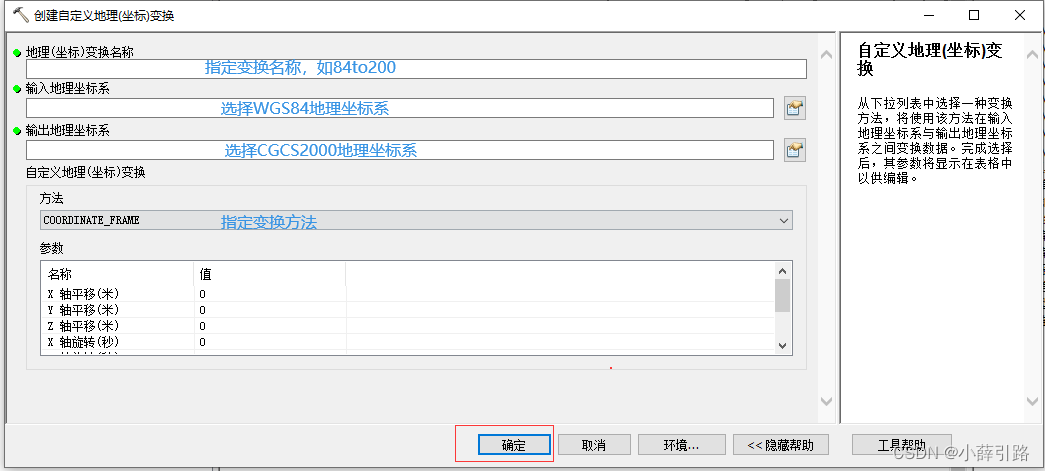Click the 方法 section label
The width and height of the screenshot is (1045, 471).
point(51,199)
